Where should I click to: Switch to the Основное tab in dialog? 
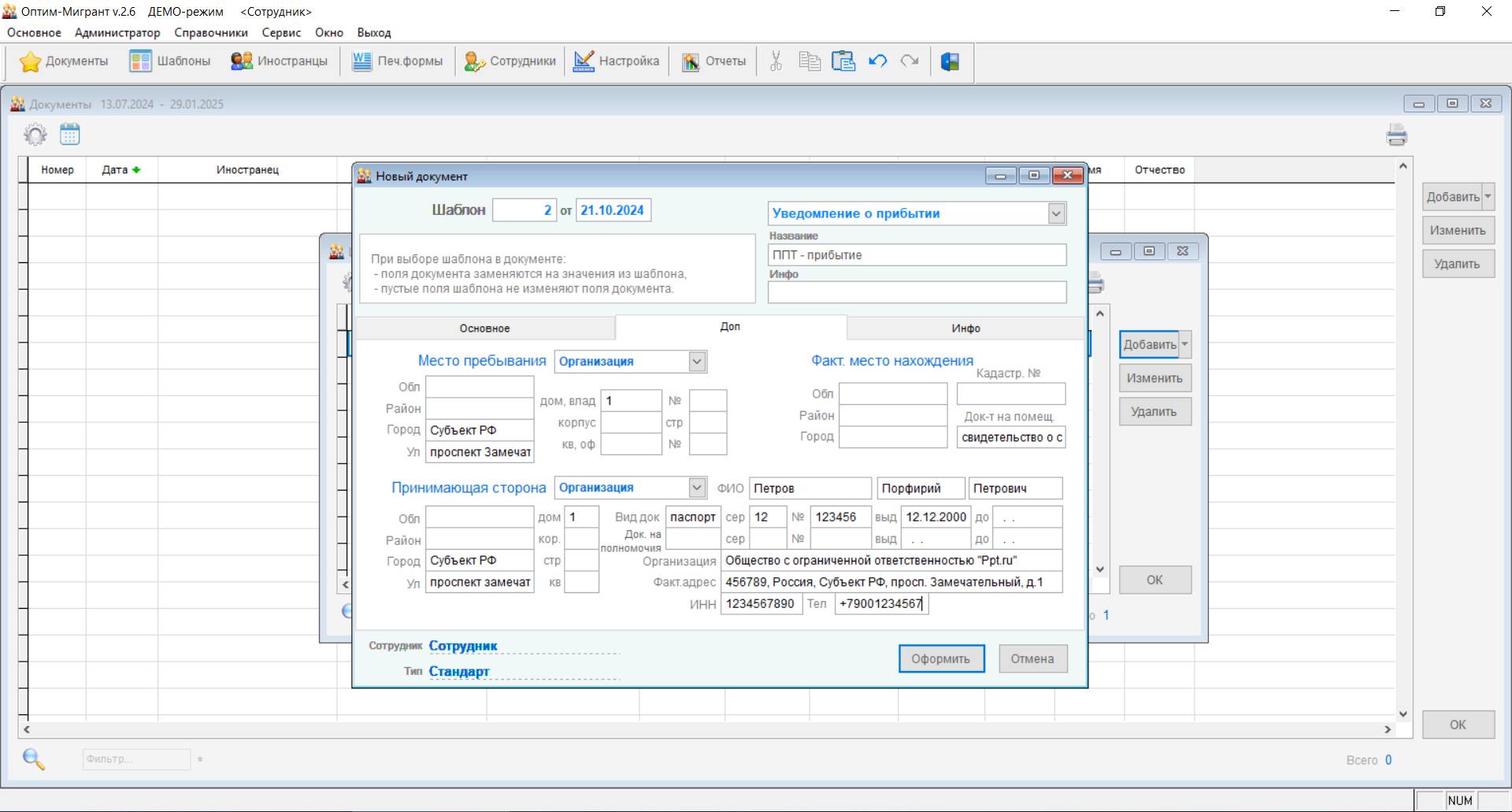pos(484,328)
